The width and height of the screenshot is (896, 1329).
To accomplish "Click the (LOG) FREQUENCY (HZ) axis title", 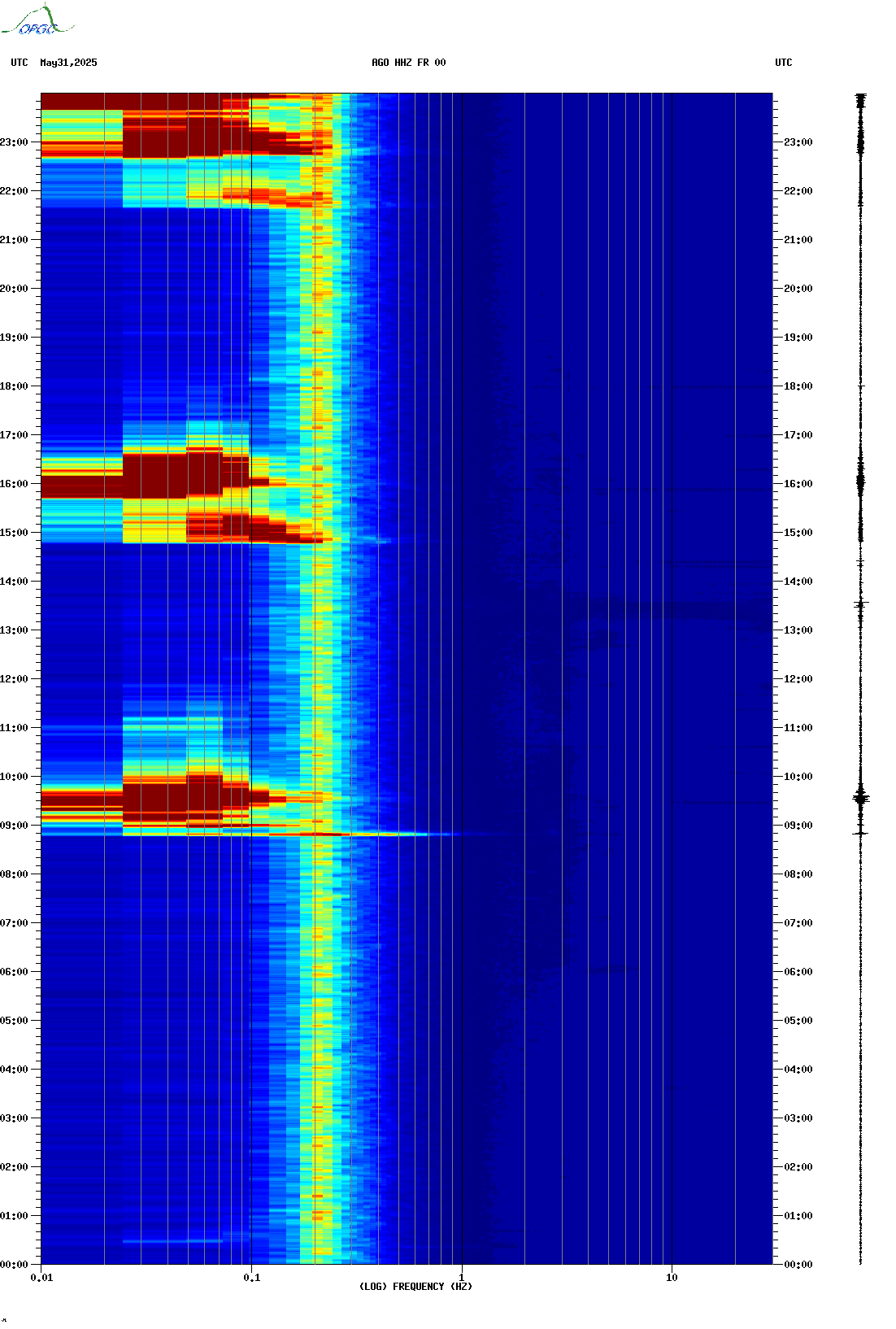I will (415, 1287).
